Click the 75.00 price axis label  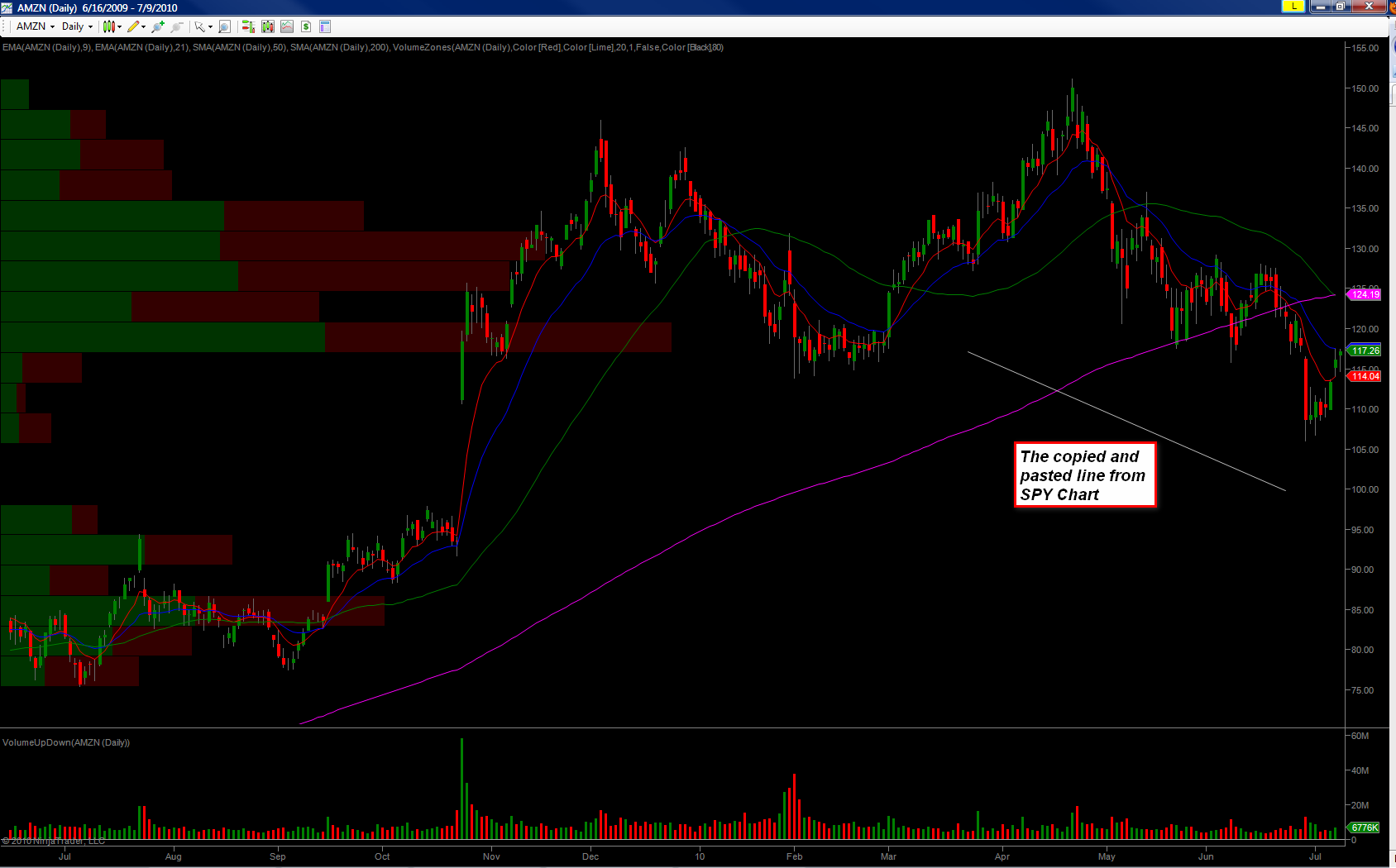pos(1363,690)
